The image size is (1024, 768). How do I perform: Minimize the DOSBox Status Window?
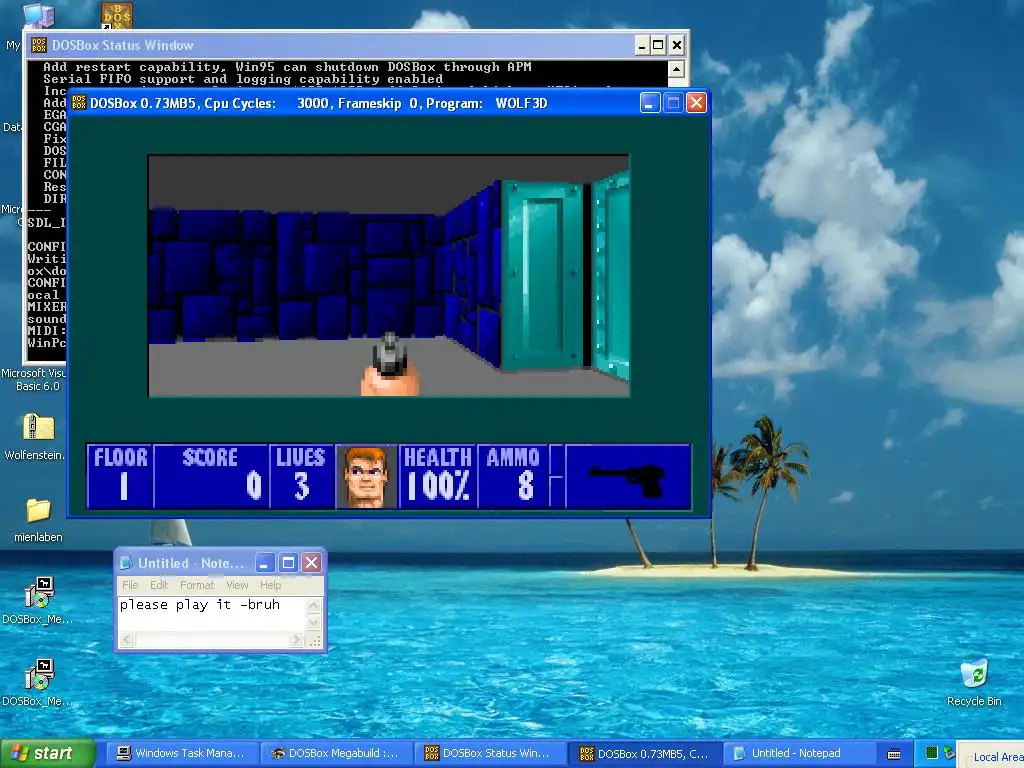click(642, 45)
